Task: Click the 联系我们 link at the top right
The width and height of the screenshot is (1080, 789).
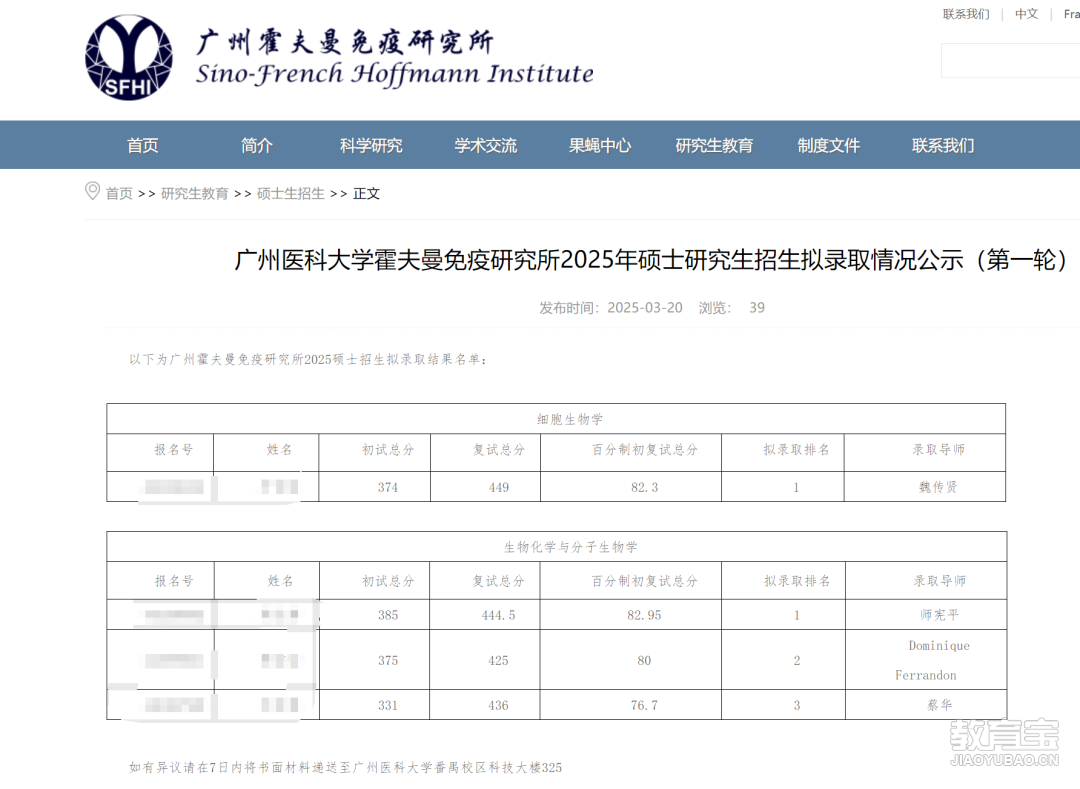Action: click(x=966, y=14)
